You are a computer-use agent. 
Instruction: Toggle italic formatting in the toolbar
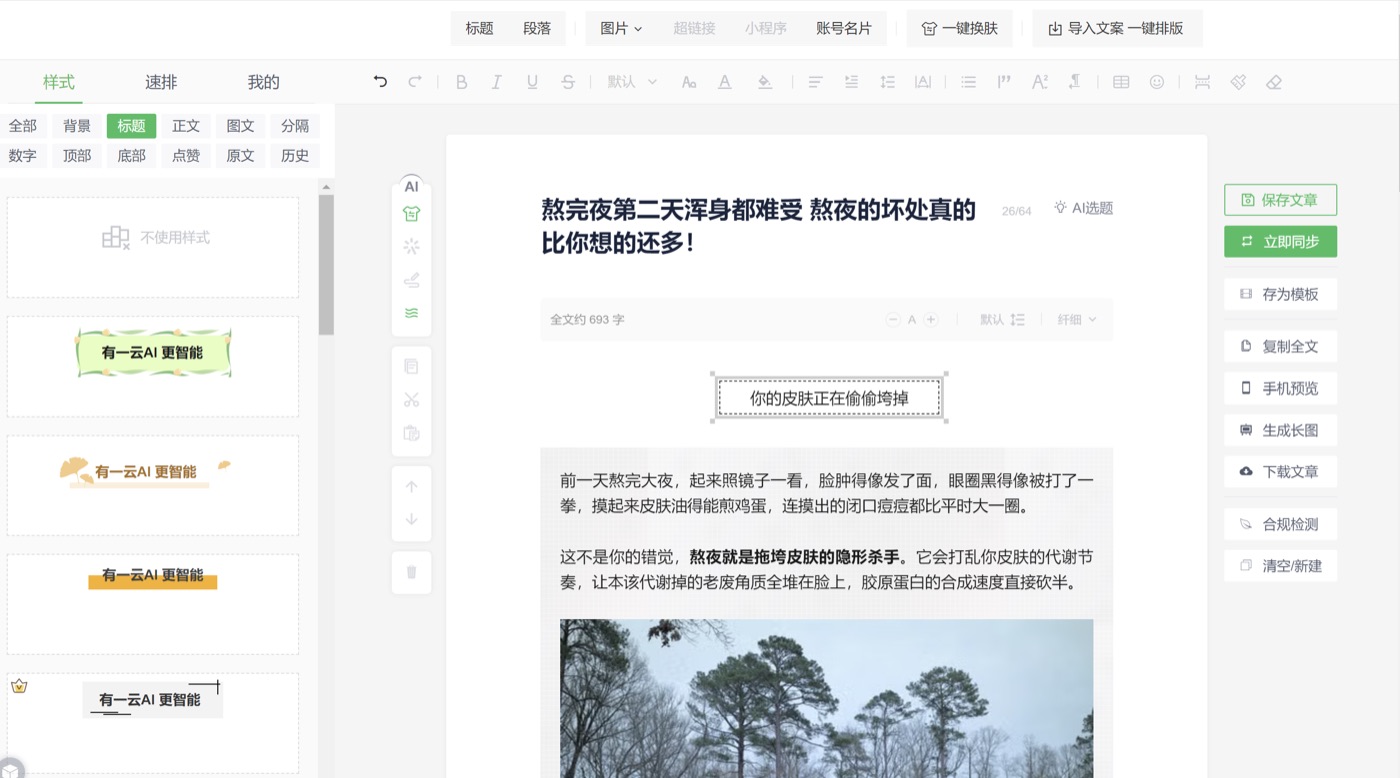[x=496, y=82]
